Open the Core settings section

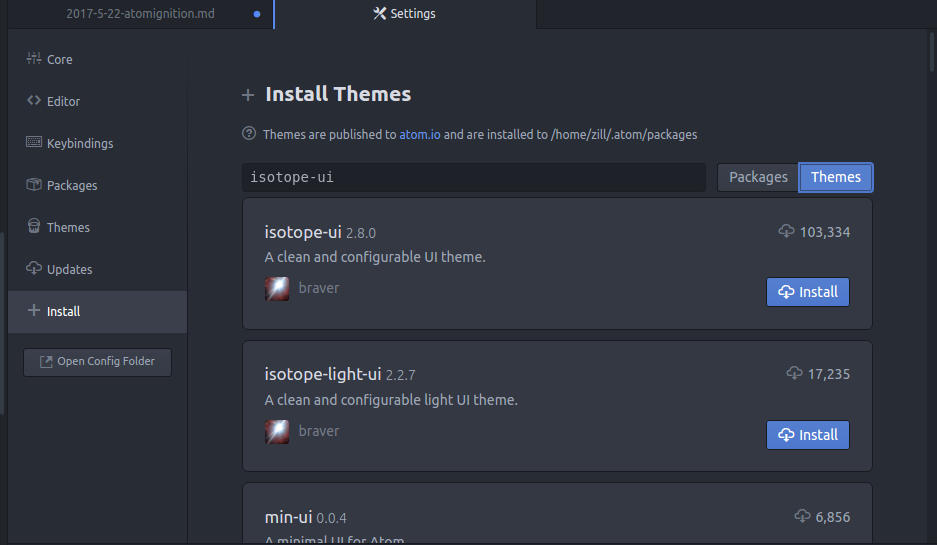coord(97,59)
